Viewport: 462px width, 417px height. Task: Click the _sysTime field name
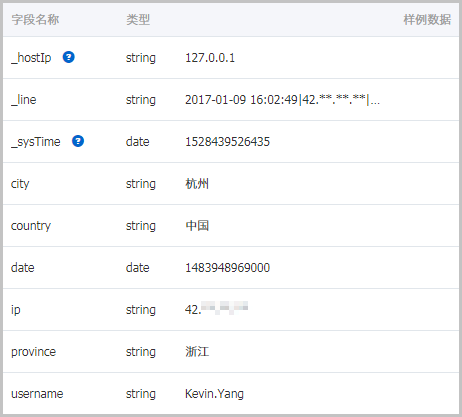pyautogui.click(x=36, y=142)
